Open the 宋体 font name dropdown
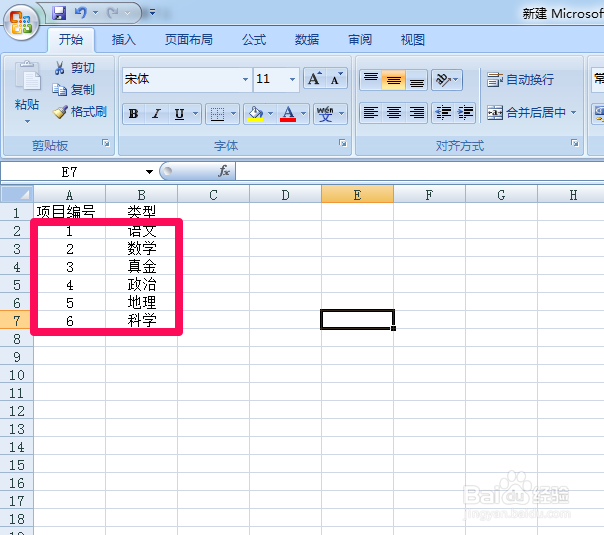Viewport: 604px width, 535px height. [245, 79]
